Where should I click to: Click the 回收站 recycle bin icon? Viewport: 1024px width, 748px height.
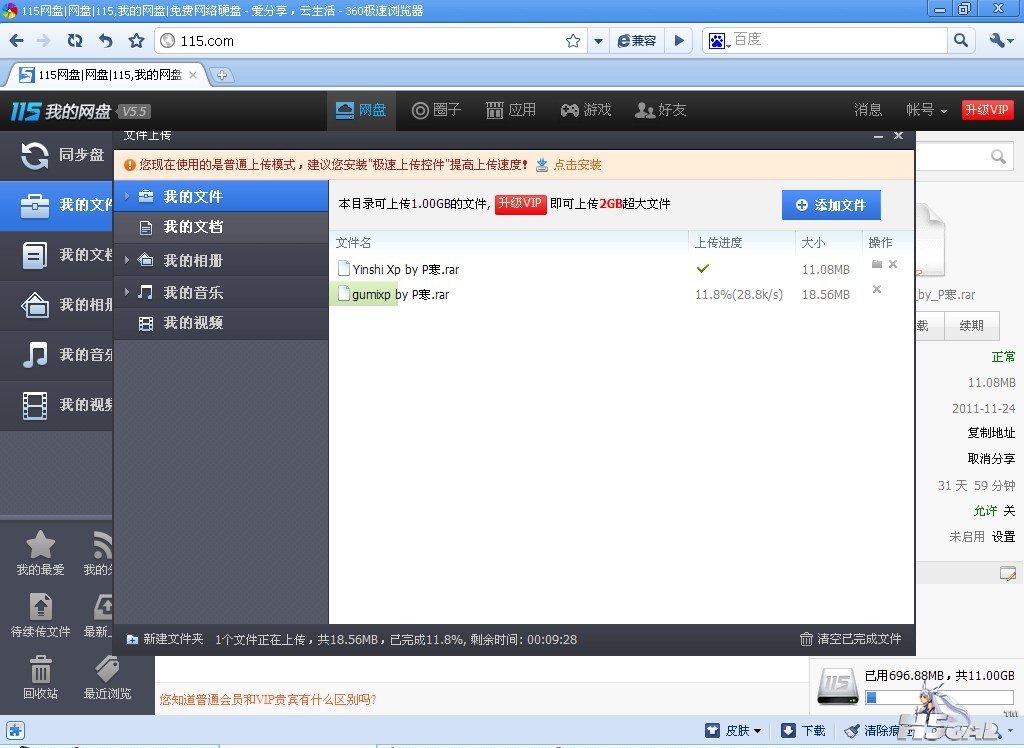[41, 669]
